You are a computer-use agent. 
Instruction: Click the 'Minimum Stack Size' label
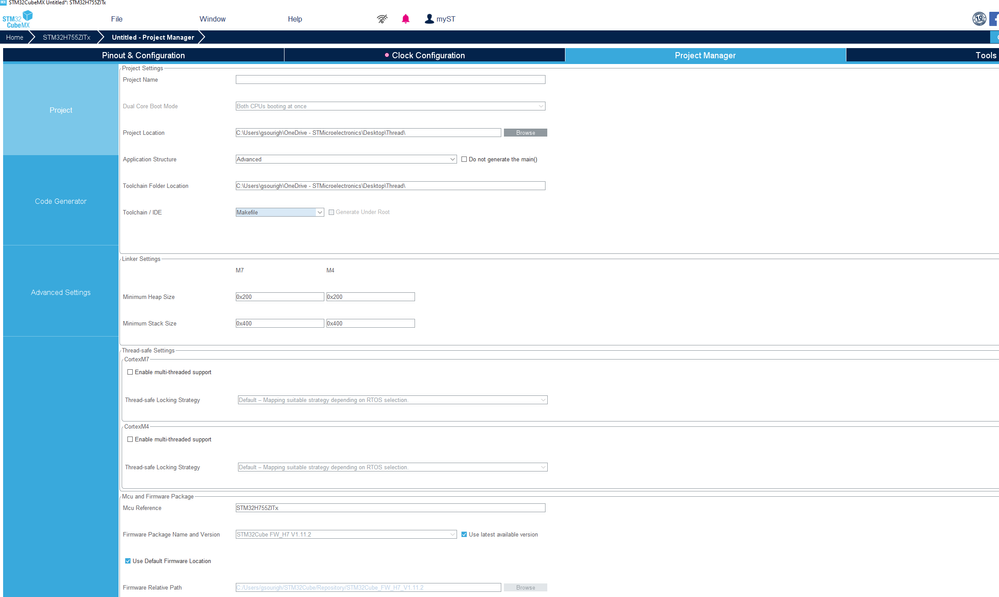pos(150,324)
